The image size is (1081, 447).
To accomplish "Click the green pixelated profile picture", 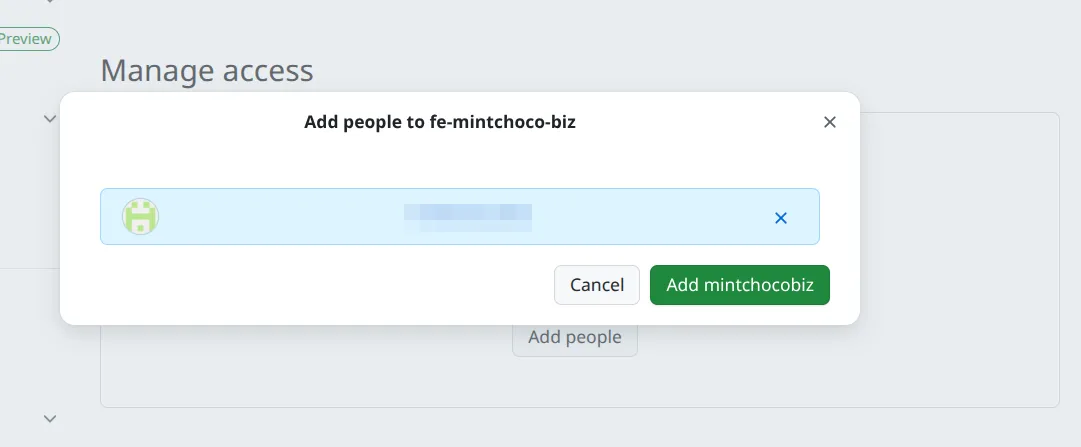I will point(141,217).
